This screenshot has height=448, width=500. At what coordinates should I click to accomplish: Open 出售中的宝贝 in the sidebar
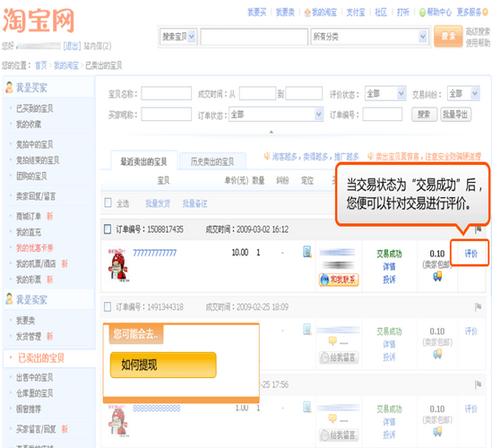pyautogui.click(x=35, y=377)
